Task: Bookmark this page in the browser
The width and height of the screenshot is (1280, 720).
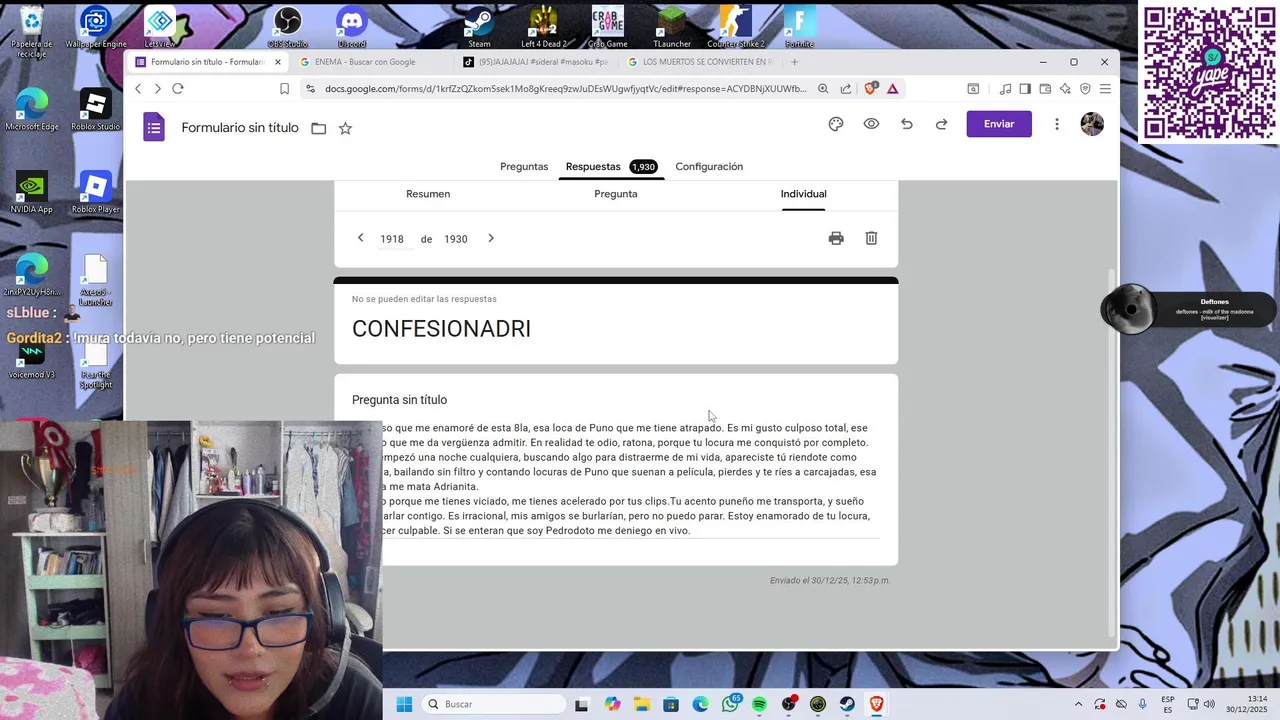Action: [x=284, y=89]
